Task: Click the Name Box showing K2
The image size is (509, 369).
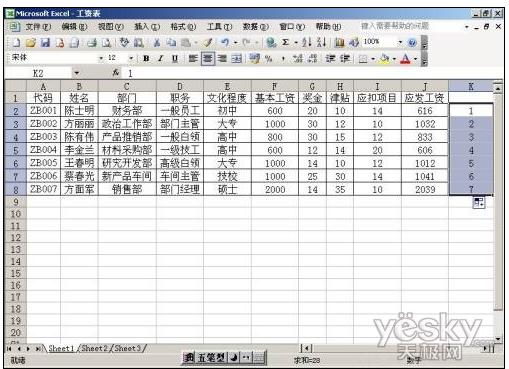Action: pyautogui.click(x=38, y=73)
